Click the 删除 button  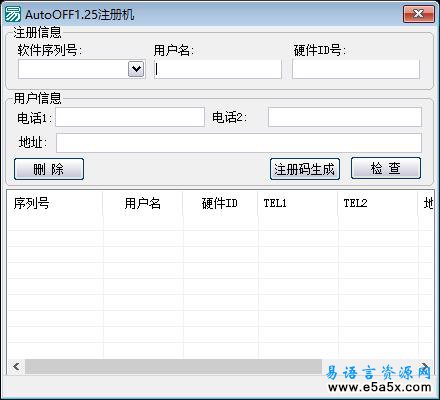pyautogui.click(x=49, y=169)
